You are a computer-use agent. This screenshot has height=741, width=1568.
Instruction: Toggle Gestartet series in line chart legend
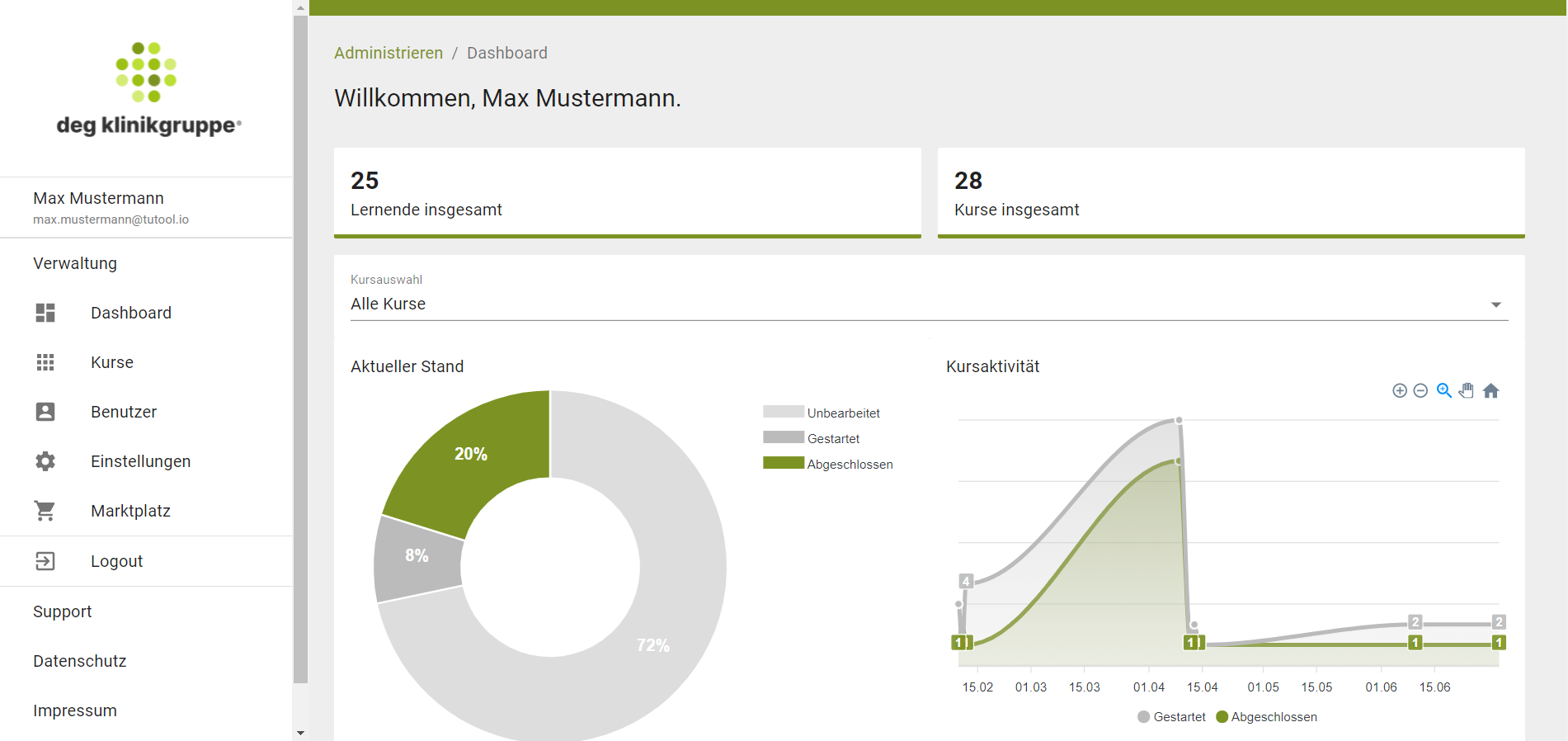click(1171, 717)
